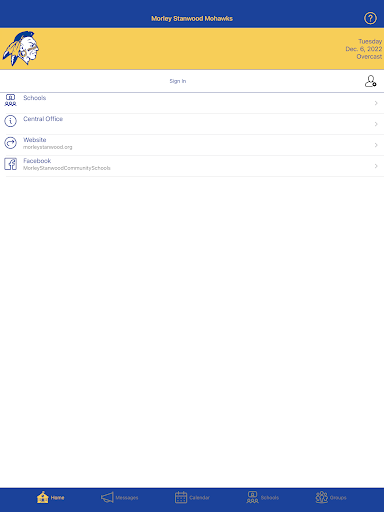This screenshot has height=512, width=384.
Task: Click the Facebook logo icon
Action: (x=10, y=164)
